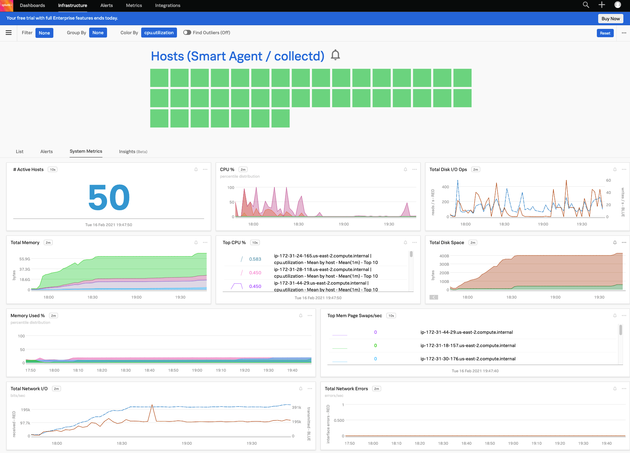The height and width of the screenshot is (453, 630).
Task: Open the ellipsis menu on Memory Used % chart
Action: (310, 316)
